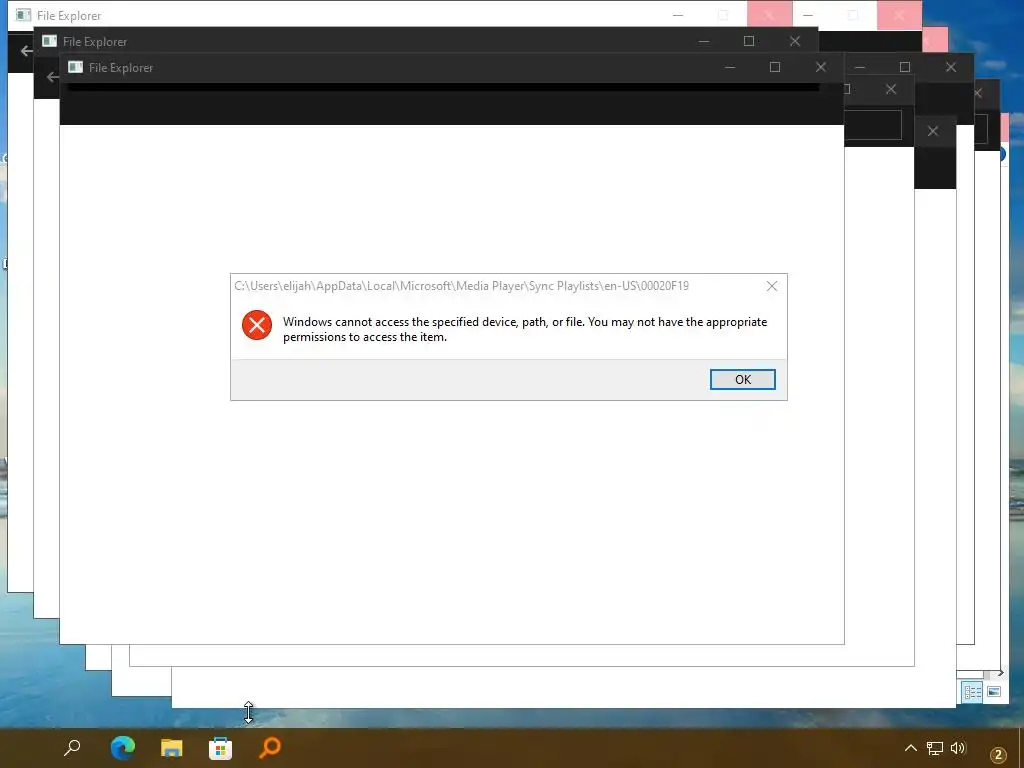
Task: Click OK in the error dialog
Action: 743,379
